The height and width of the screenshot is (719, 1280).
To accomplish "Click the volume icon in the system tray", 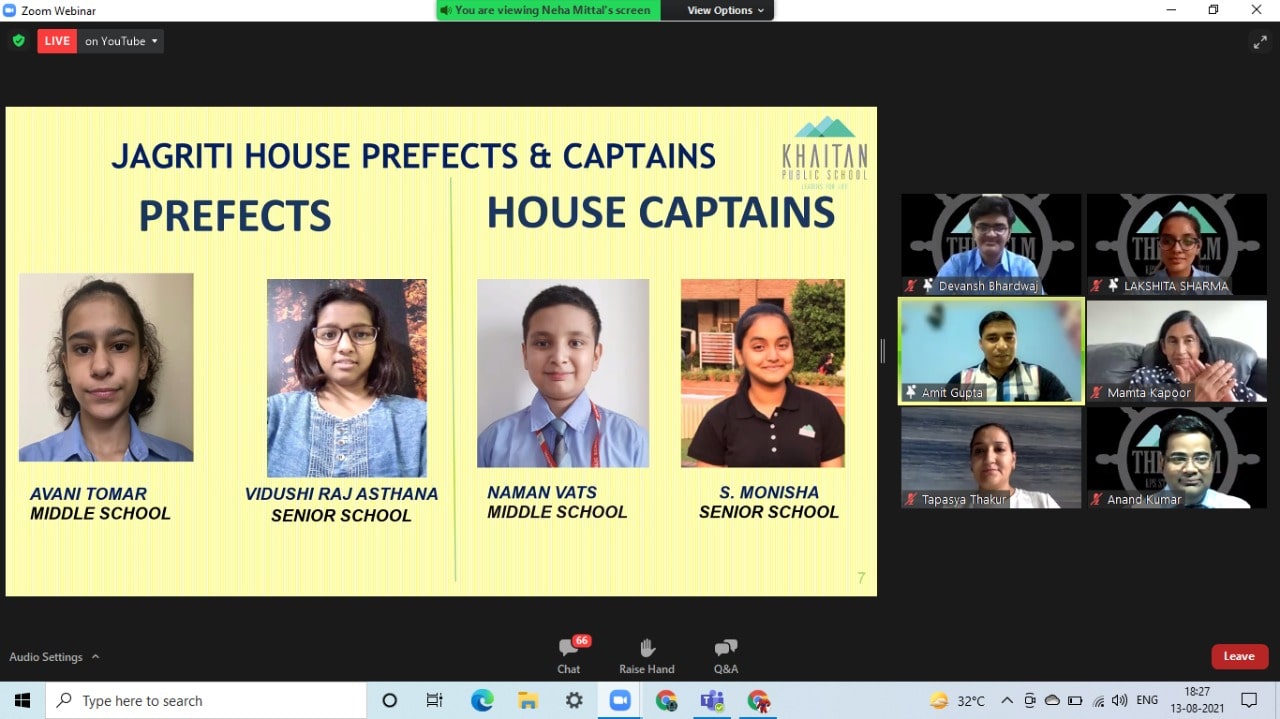I will click(x=1119, y=701).
